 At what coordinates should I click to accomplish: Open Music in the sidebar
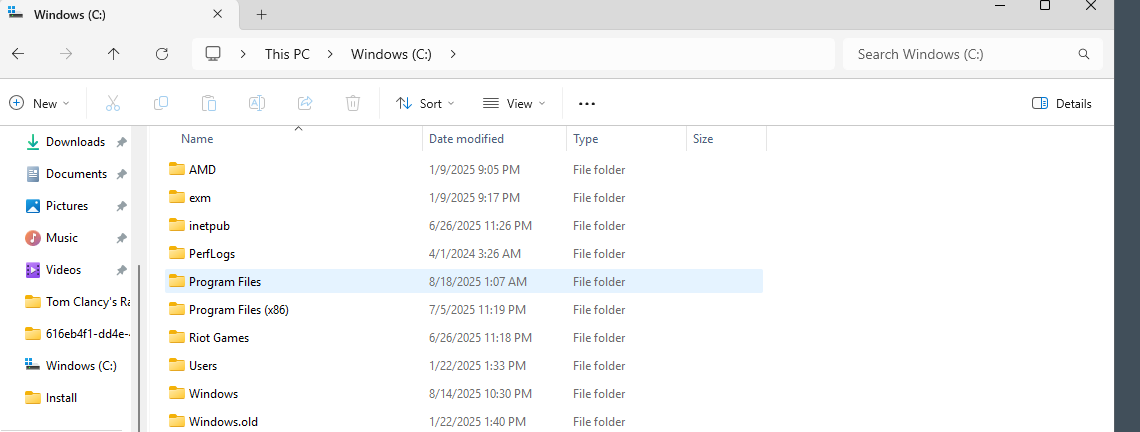(x=61, y=238)
